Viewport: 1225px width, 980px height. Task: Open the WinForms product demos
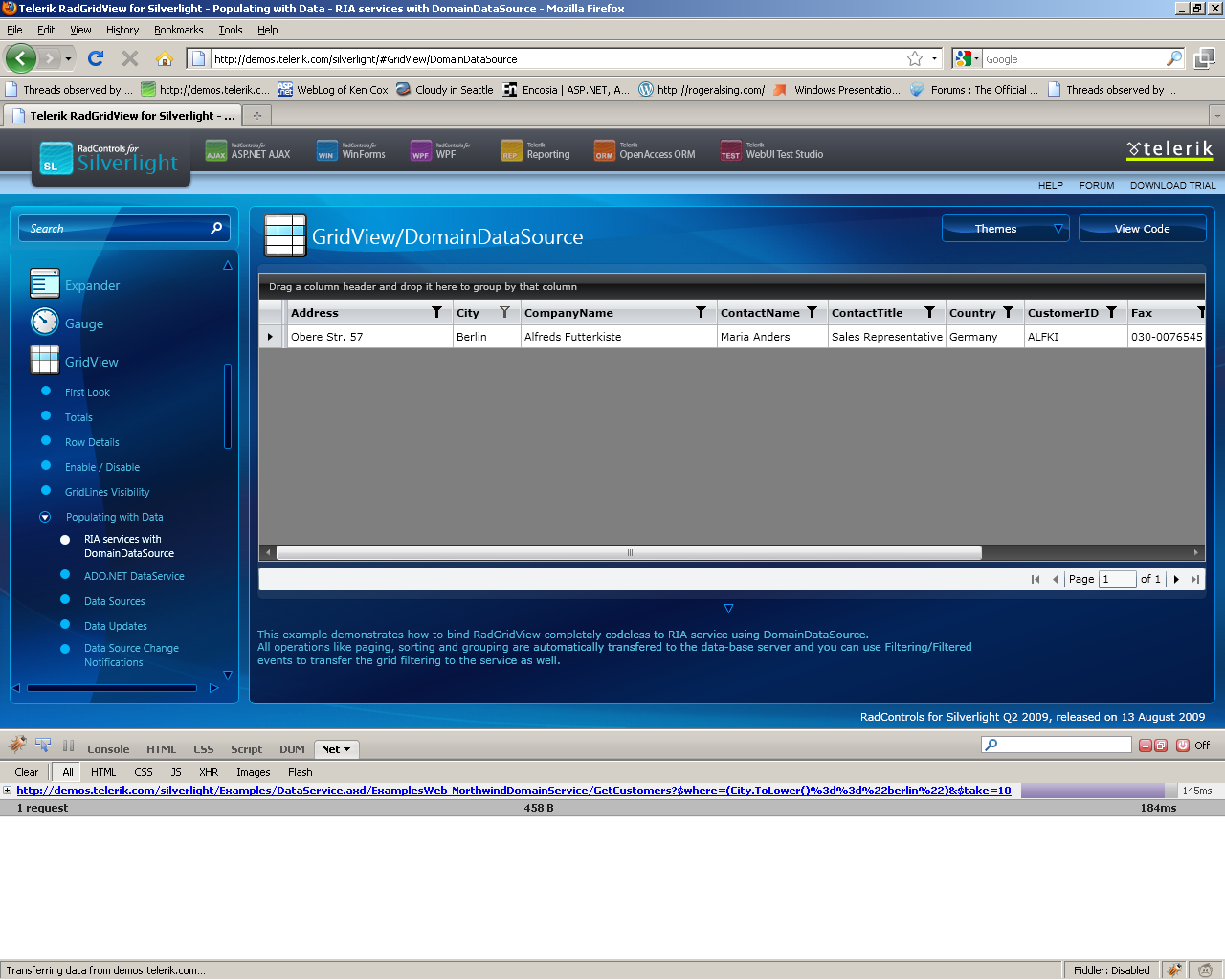point(351,151)
